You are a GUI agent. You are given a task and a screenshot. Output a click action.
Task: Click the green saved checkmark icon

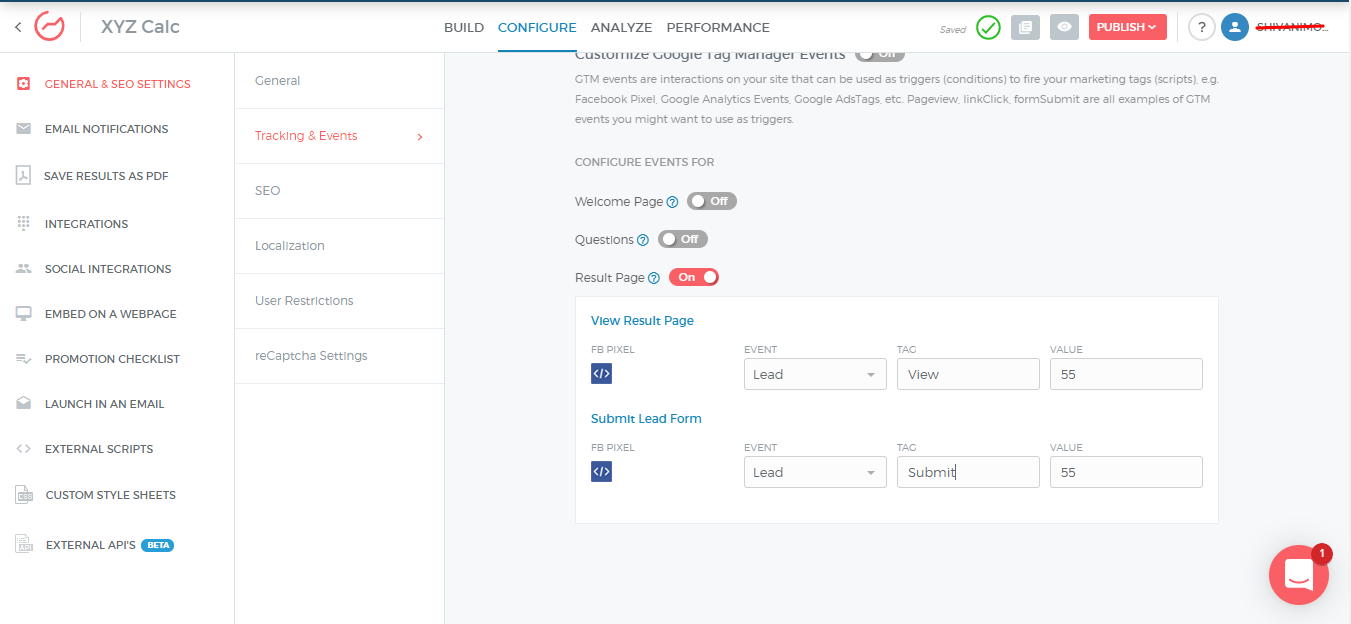tap(988, 28)
